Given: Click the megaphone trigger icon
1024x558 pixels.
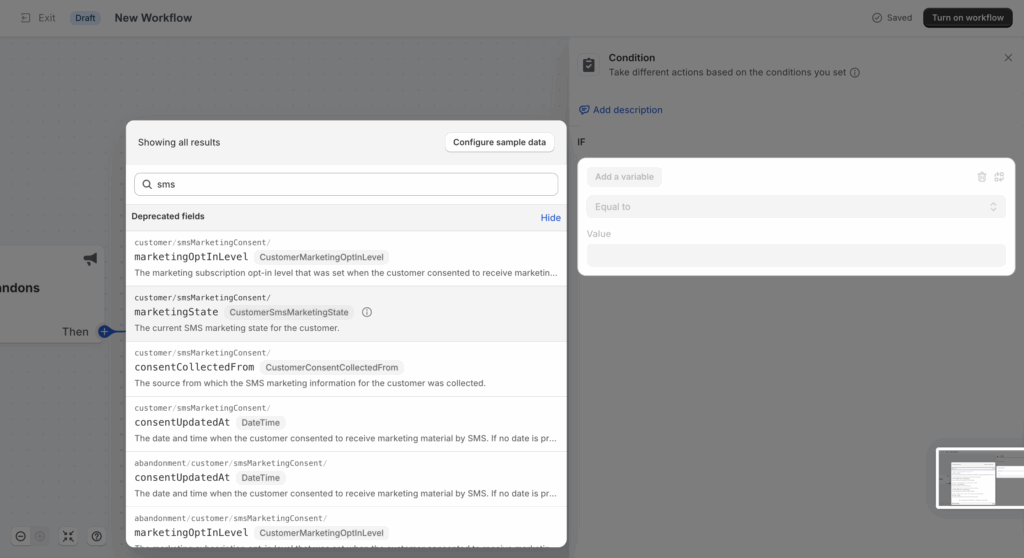Looking at the screenshot, I should 90,259.
